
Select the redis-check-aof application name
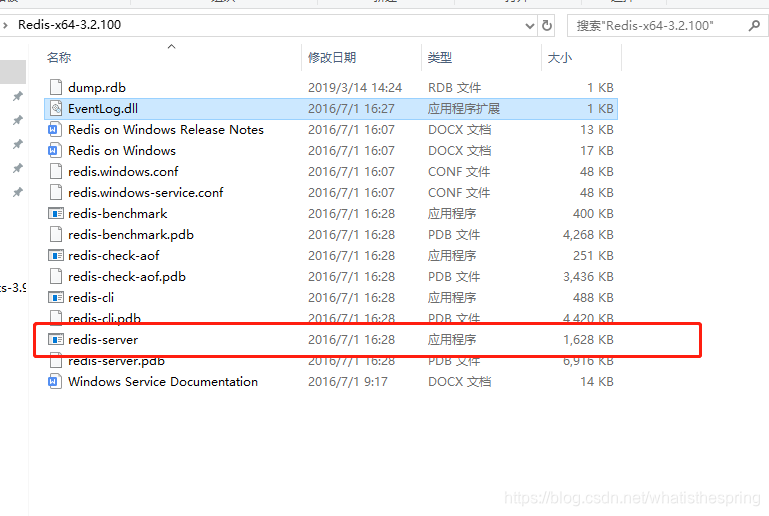[x=114, y=256]
